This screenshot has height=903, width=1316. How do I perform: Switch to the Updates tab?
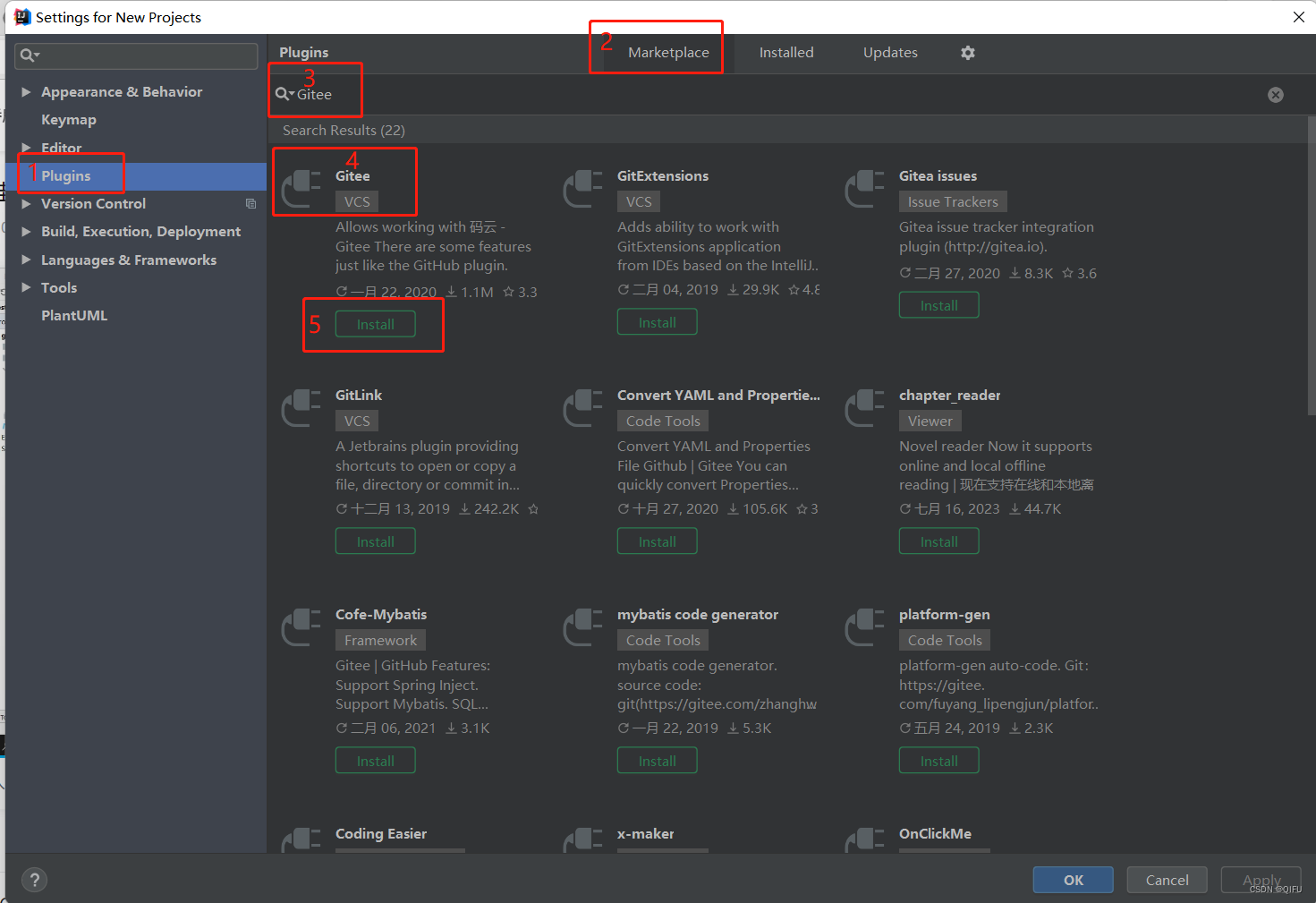click(890, 53)
